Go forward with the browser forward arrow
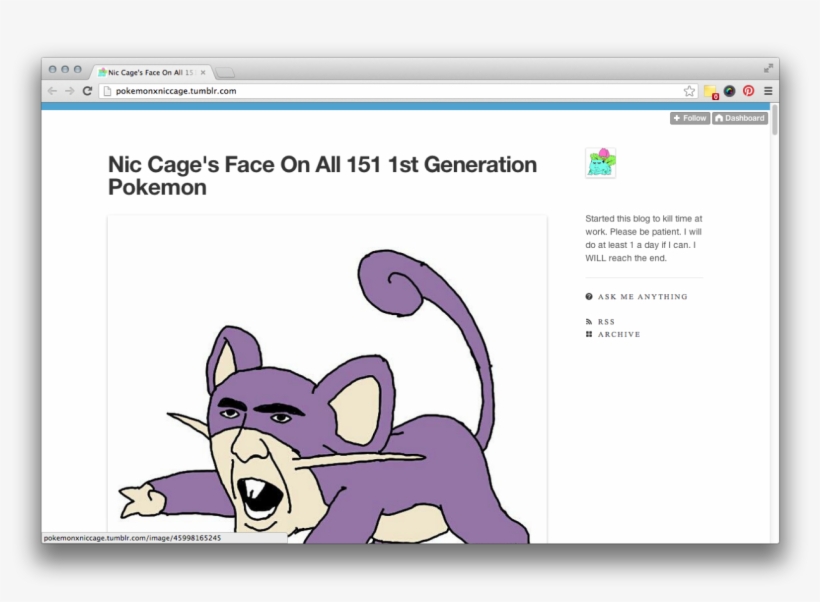 (x=70, y=91)
